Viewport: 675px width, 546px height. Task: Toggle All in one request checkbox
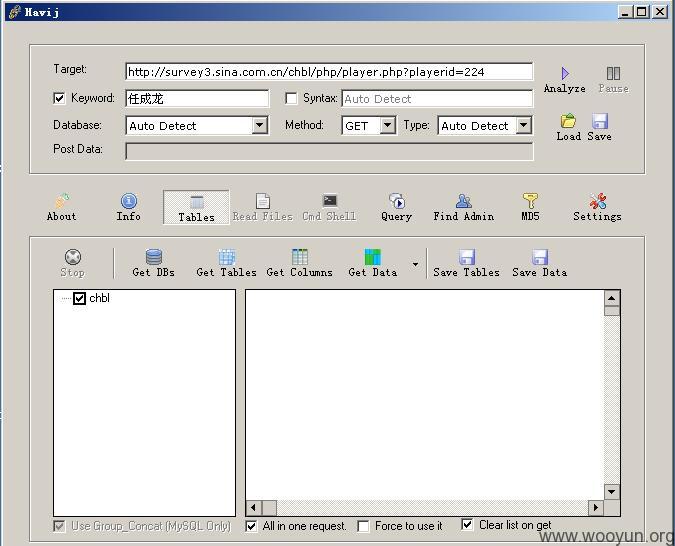251,526
